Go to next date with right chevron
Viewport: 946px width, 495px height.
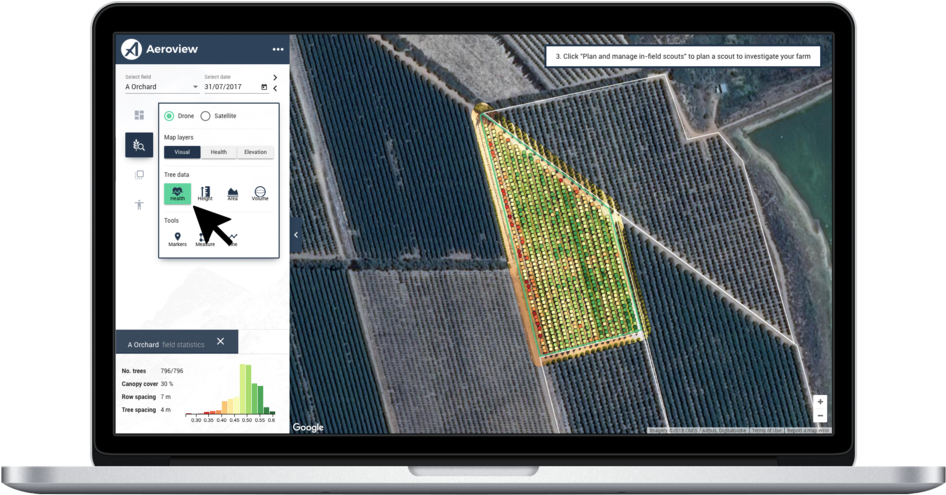(x=275, y=77)
